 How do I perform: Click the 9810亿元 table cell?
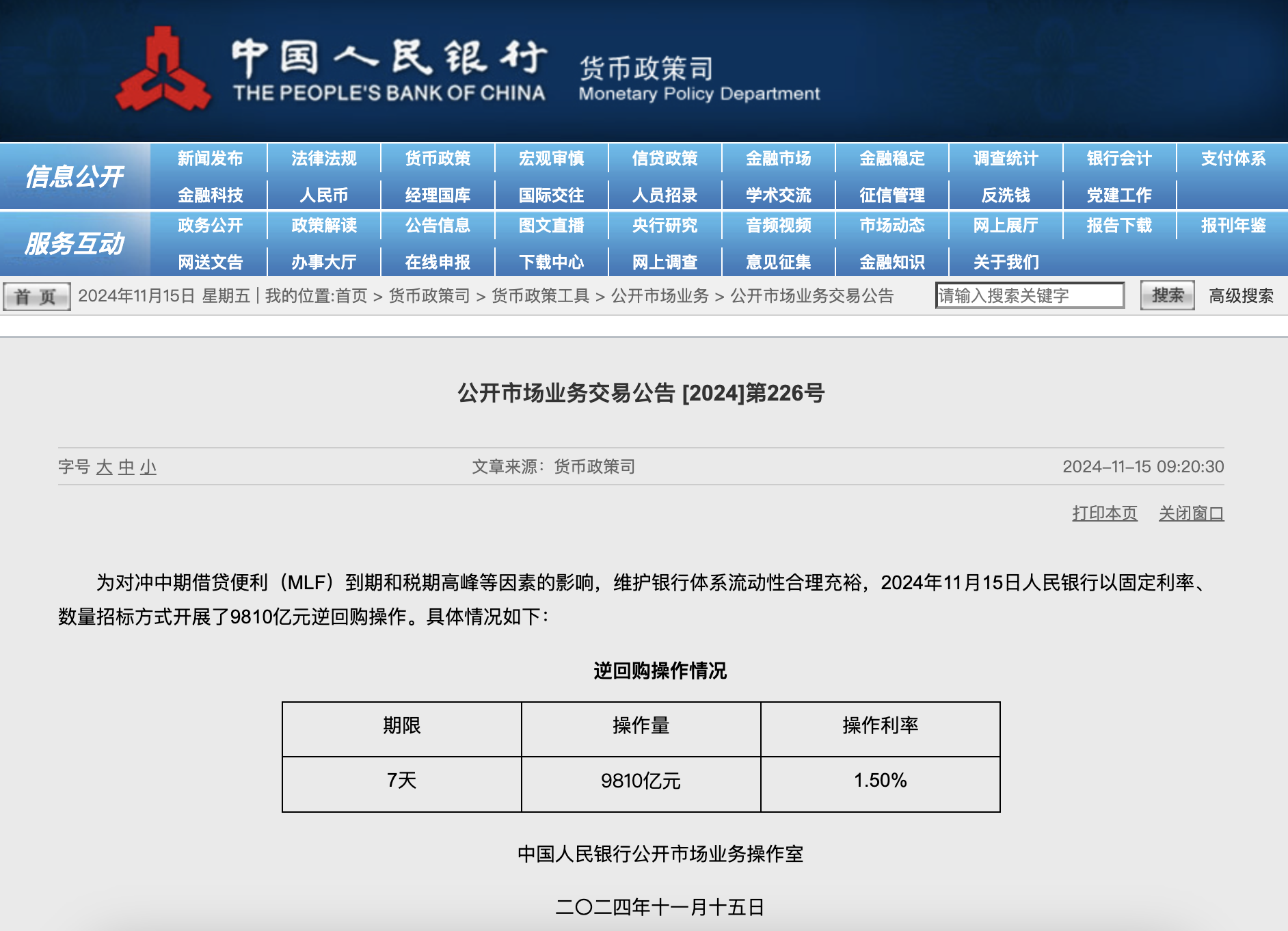point(641,784)
